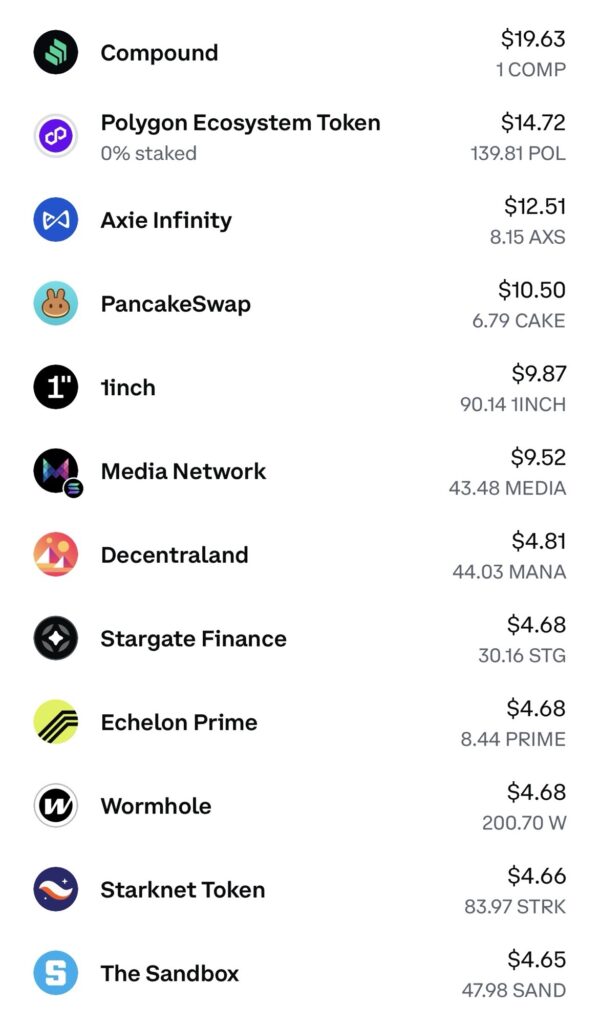
Task: Tap the Wormhole token icon
Action: pos(56,806)
